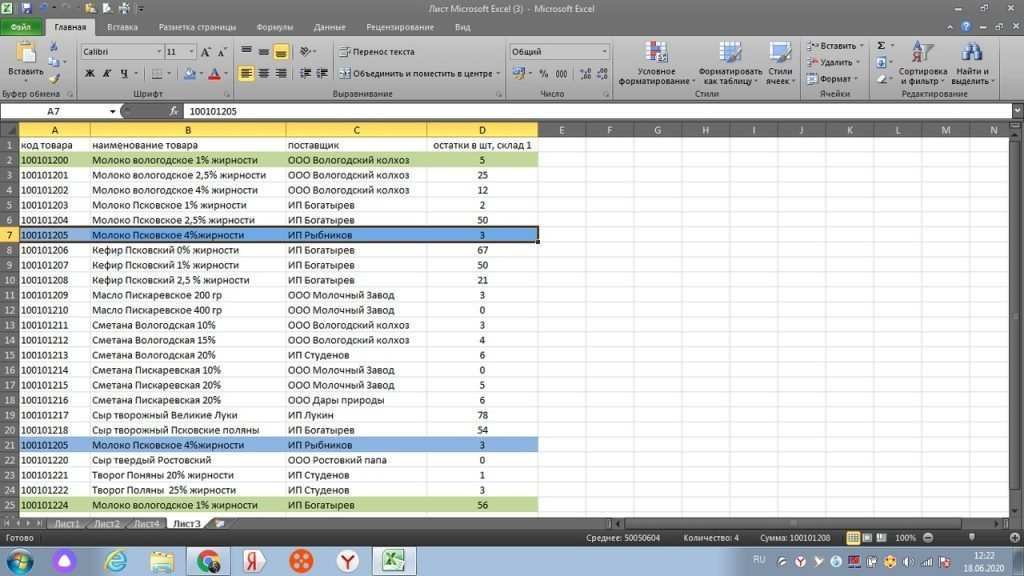The image size is (1024, 576).
Task: Click the percent style icon
Action: click(543, 74)
